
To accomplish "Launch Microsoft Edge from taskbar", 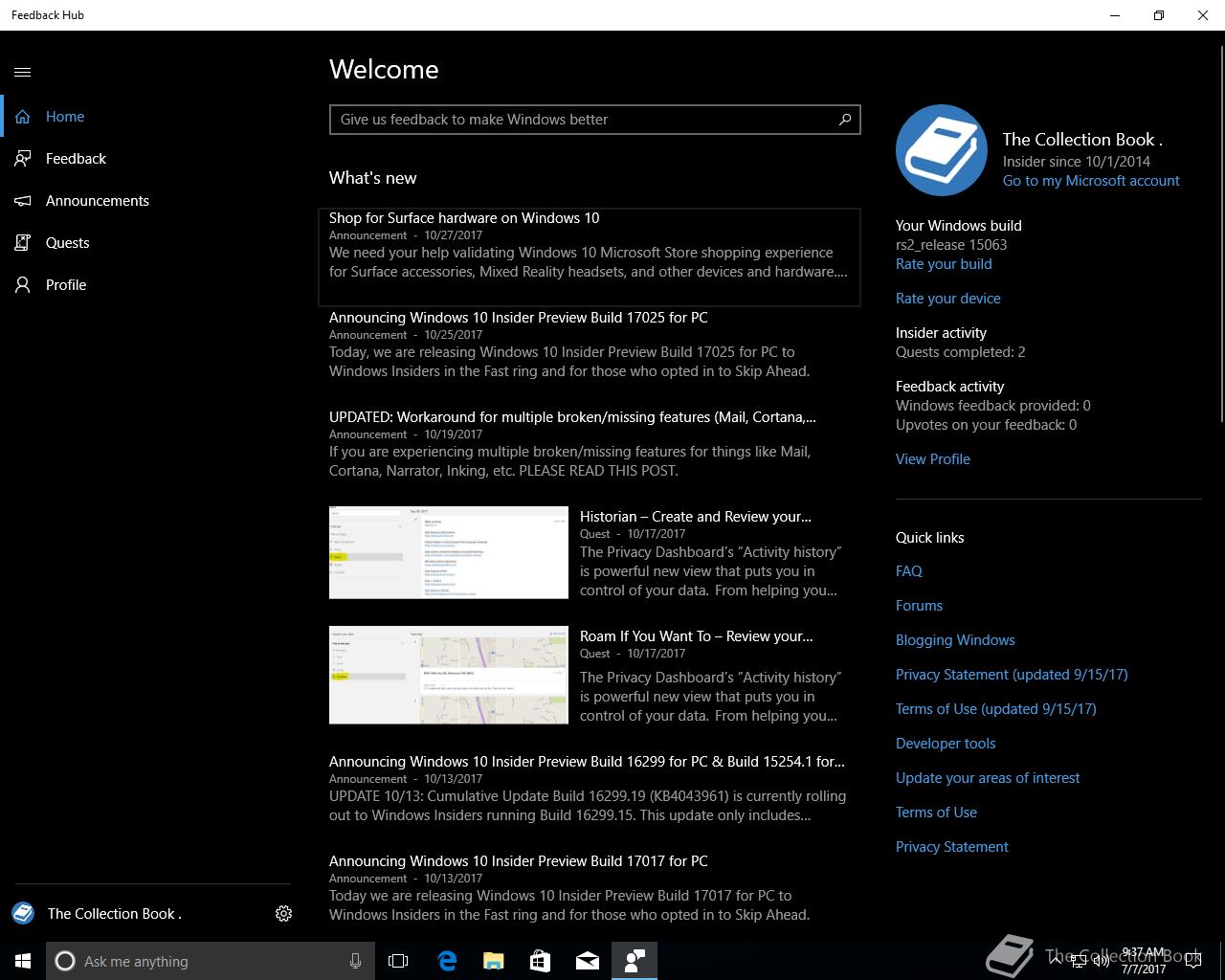I will tap(446, 961).
